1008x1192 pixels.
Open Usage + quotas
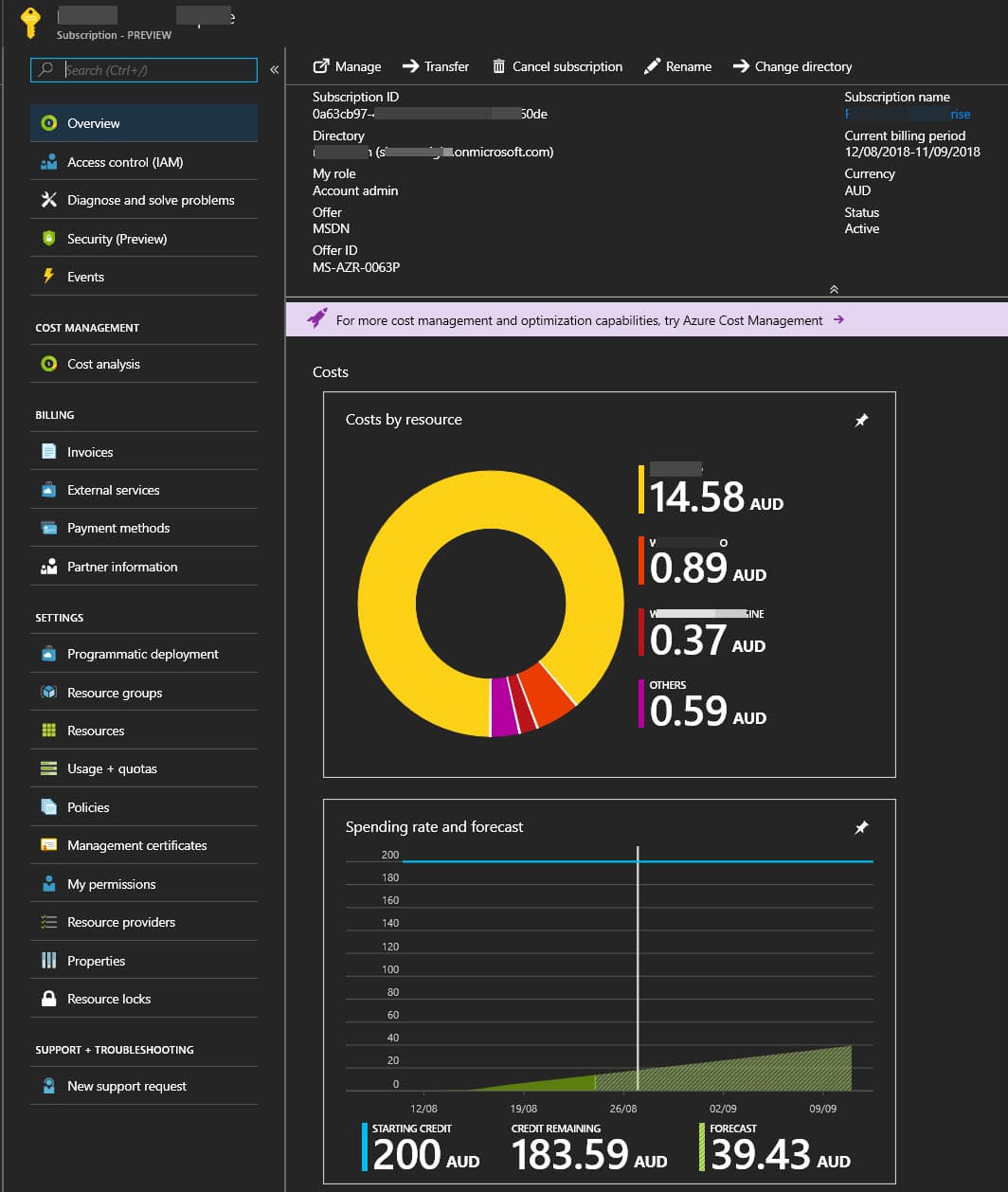pyautogui.click(x=144, y=768)
